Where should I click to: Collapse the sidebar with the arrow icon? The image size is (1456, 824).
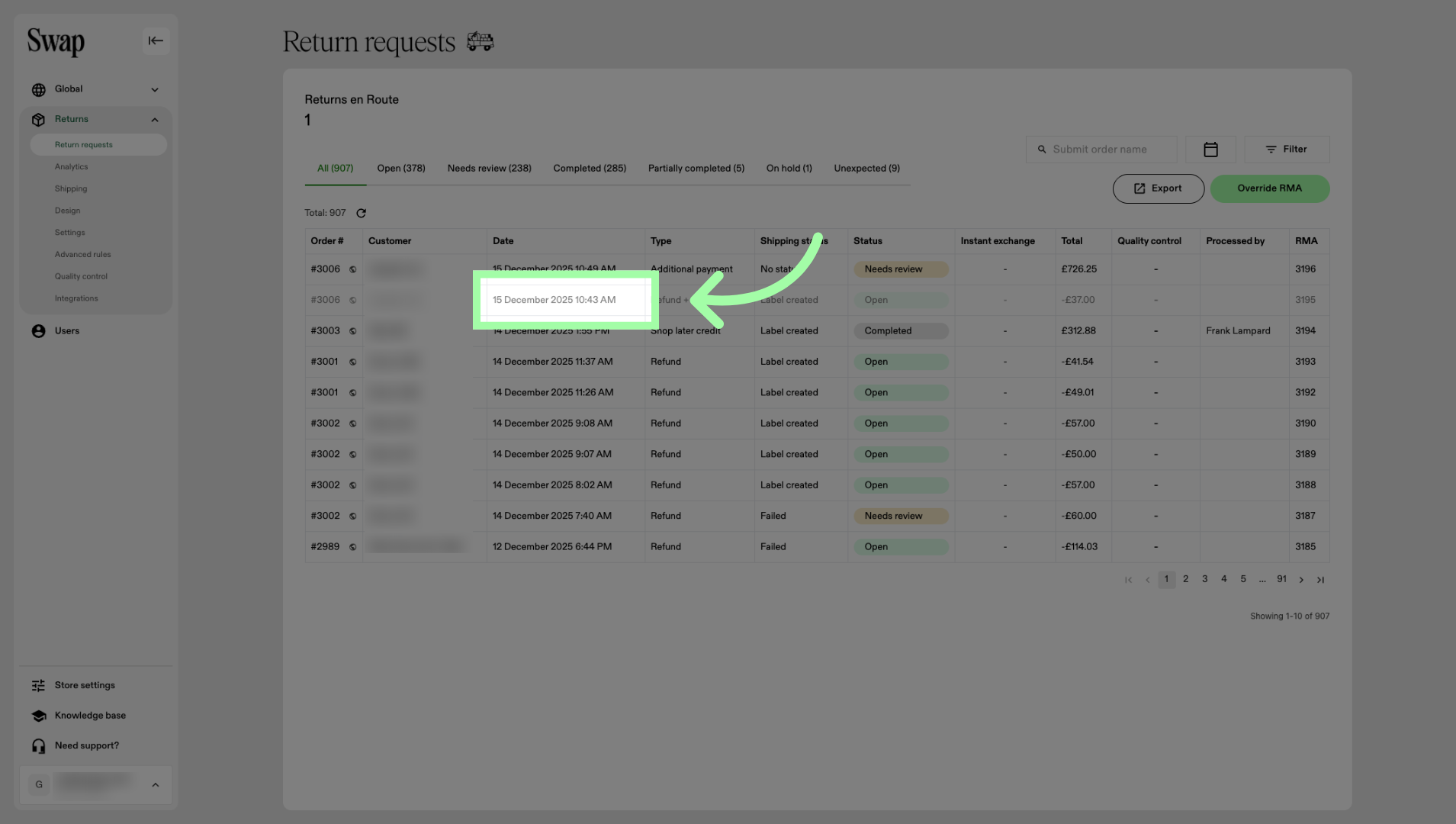pos(156,41)
